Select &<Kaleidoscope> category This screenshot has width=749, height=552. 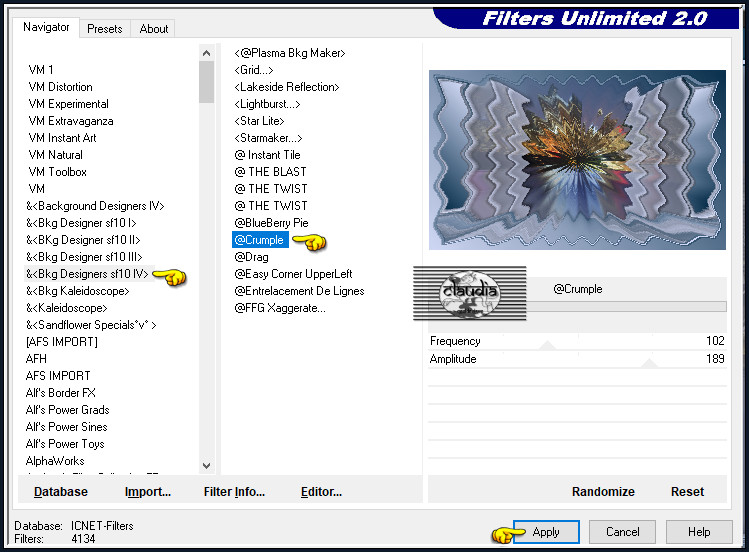coord(67,308)
